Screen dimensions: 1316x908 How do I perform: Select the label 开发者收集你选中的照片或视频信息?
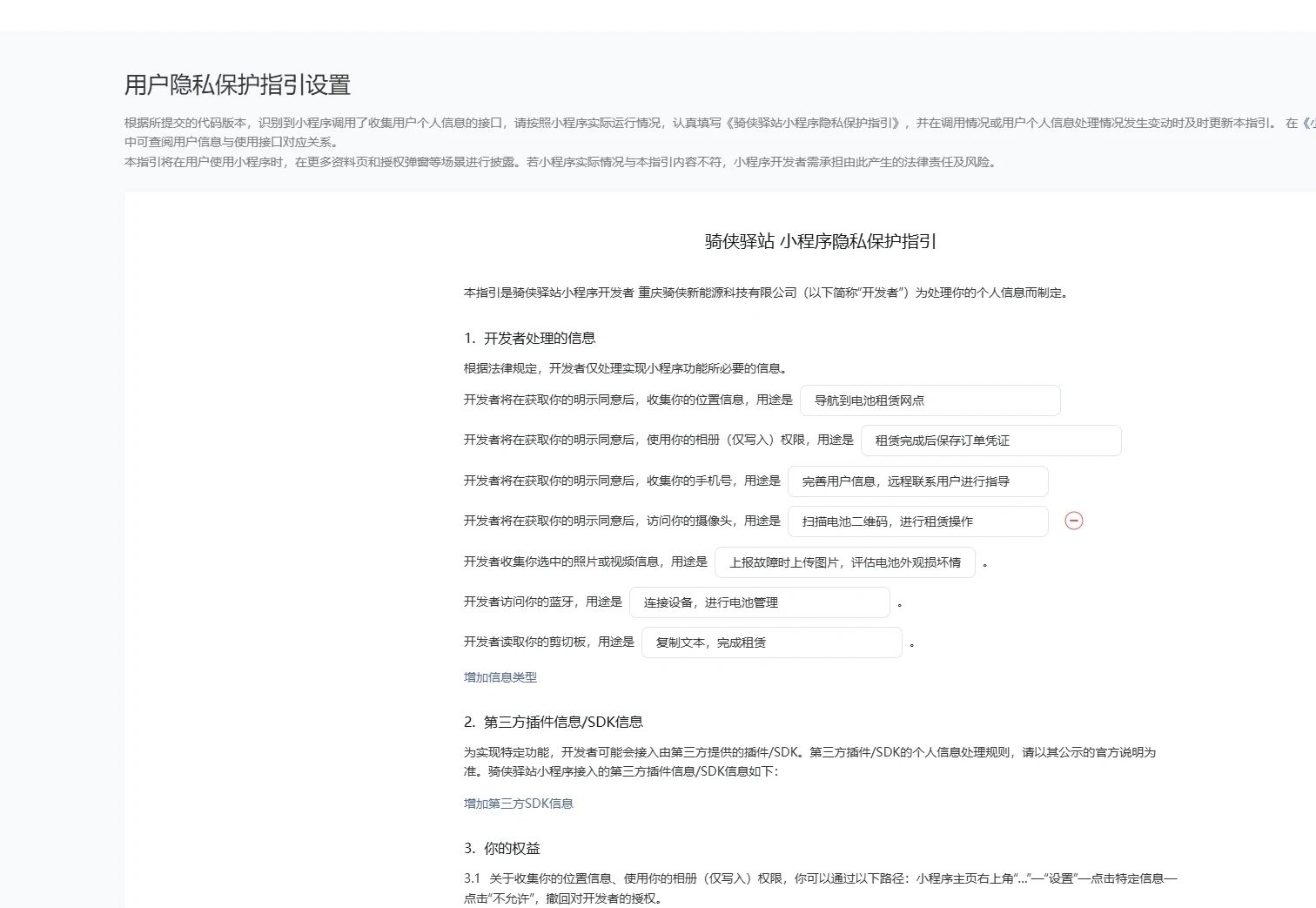586,562
